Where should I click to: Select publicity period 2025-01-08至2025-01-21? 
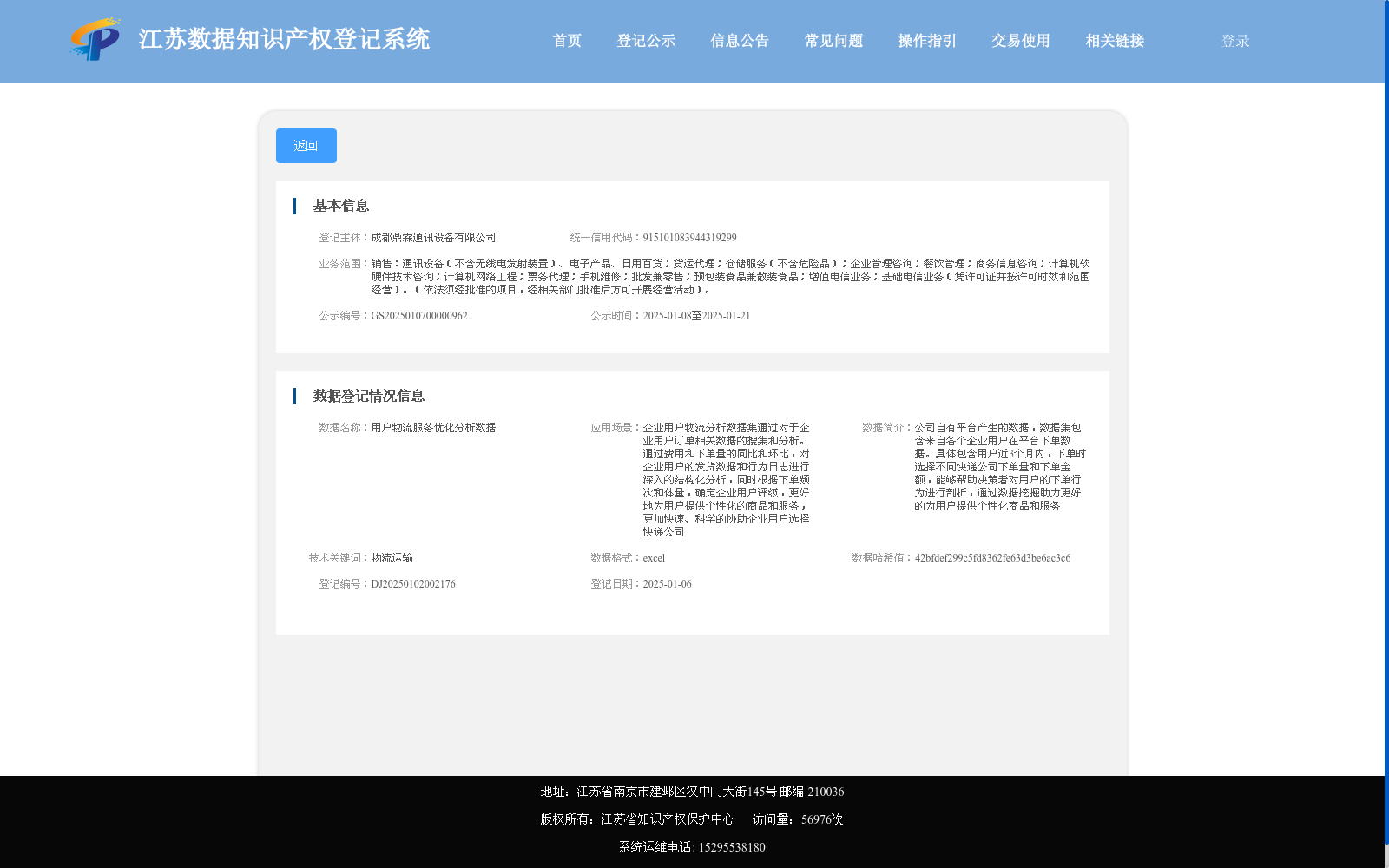696,316
